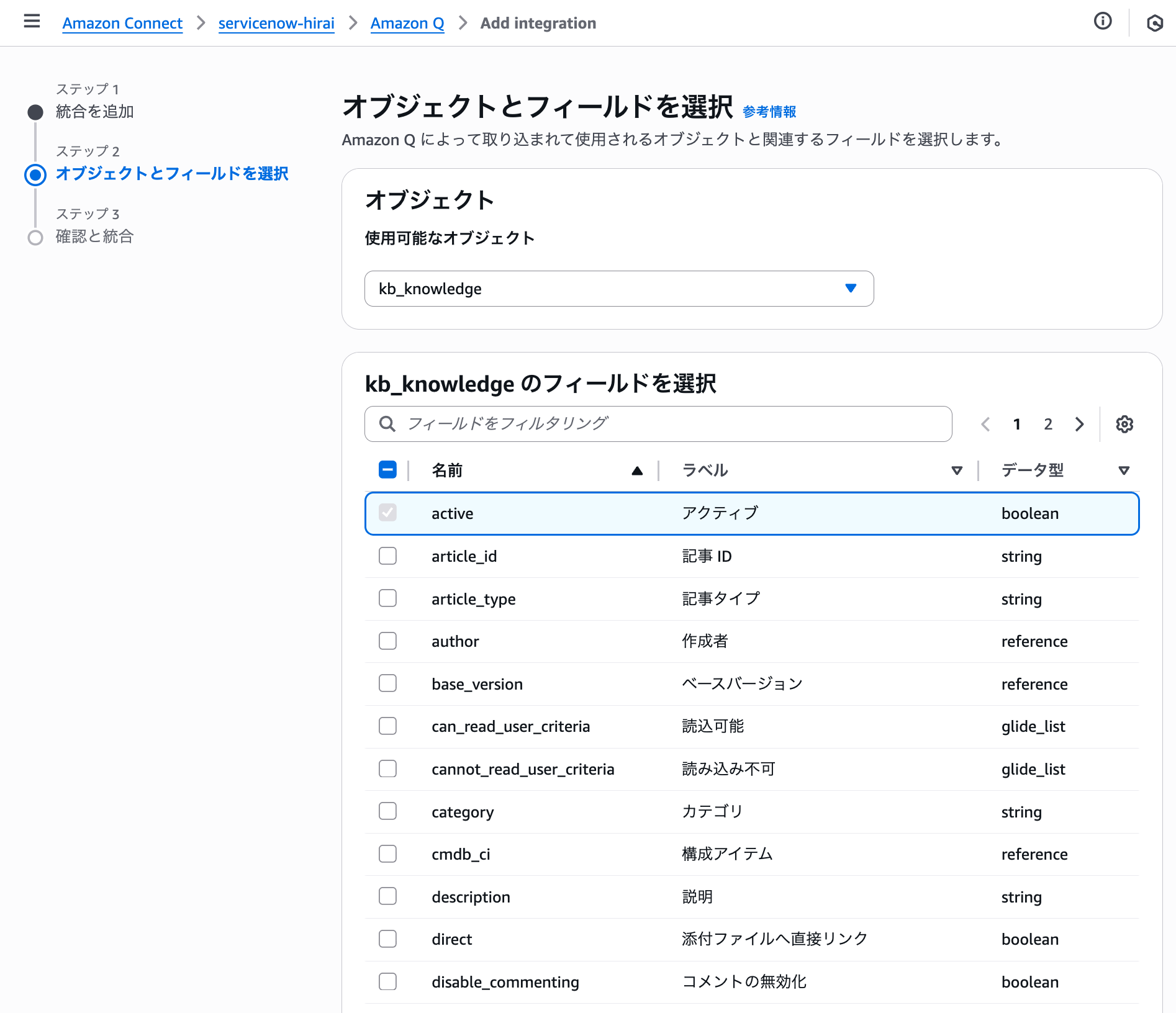Go to the next page of fields

(x=1079, y=424)
